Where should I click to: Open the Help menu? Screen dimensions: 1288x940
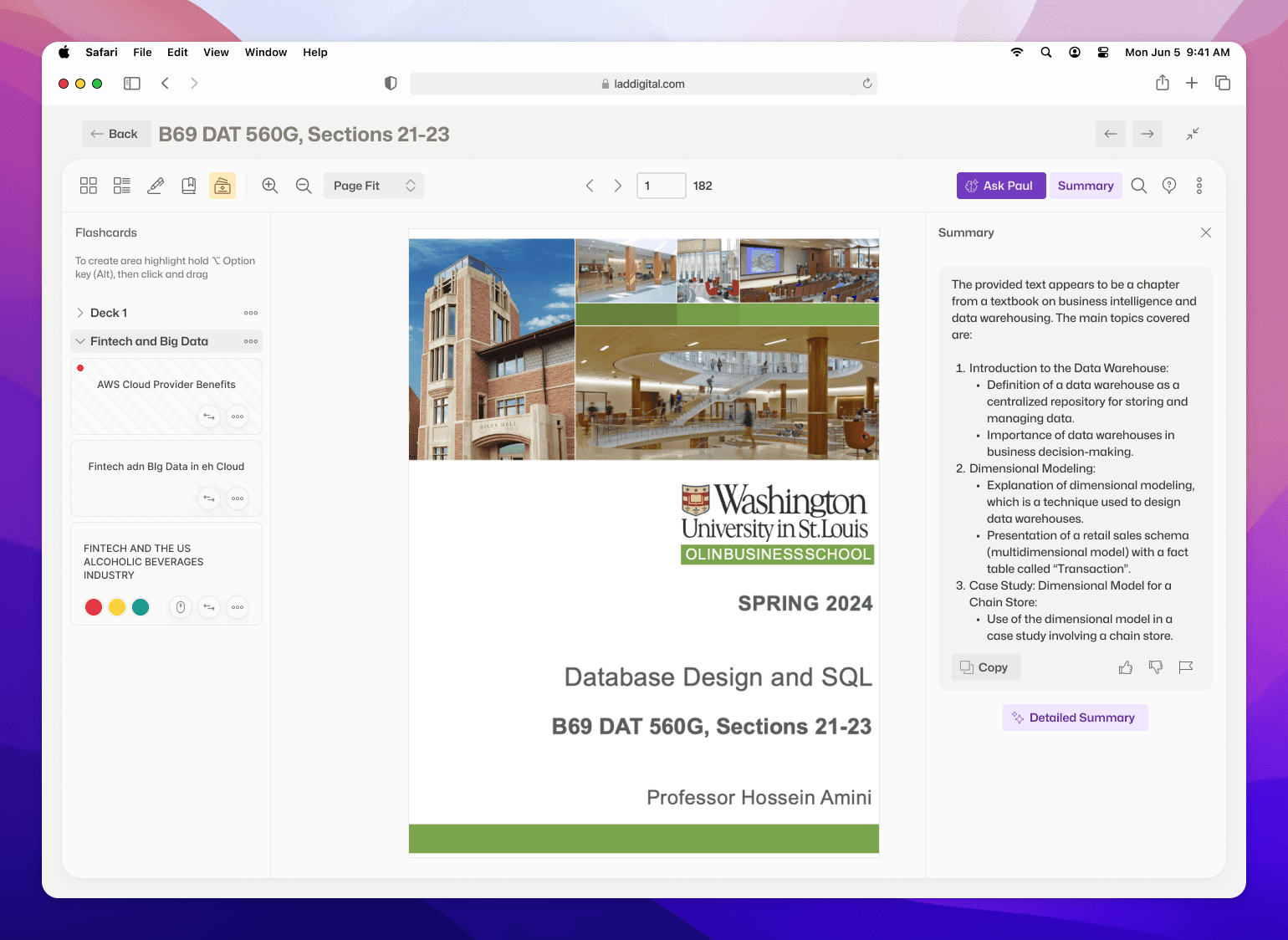315,52
